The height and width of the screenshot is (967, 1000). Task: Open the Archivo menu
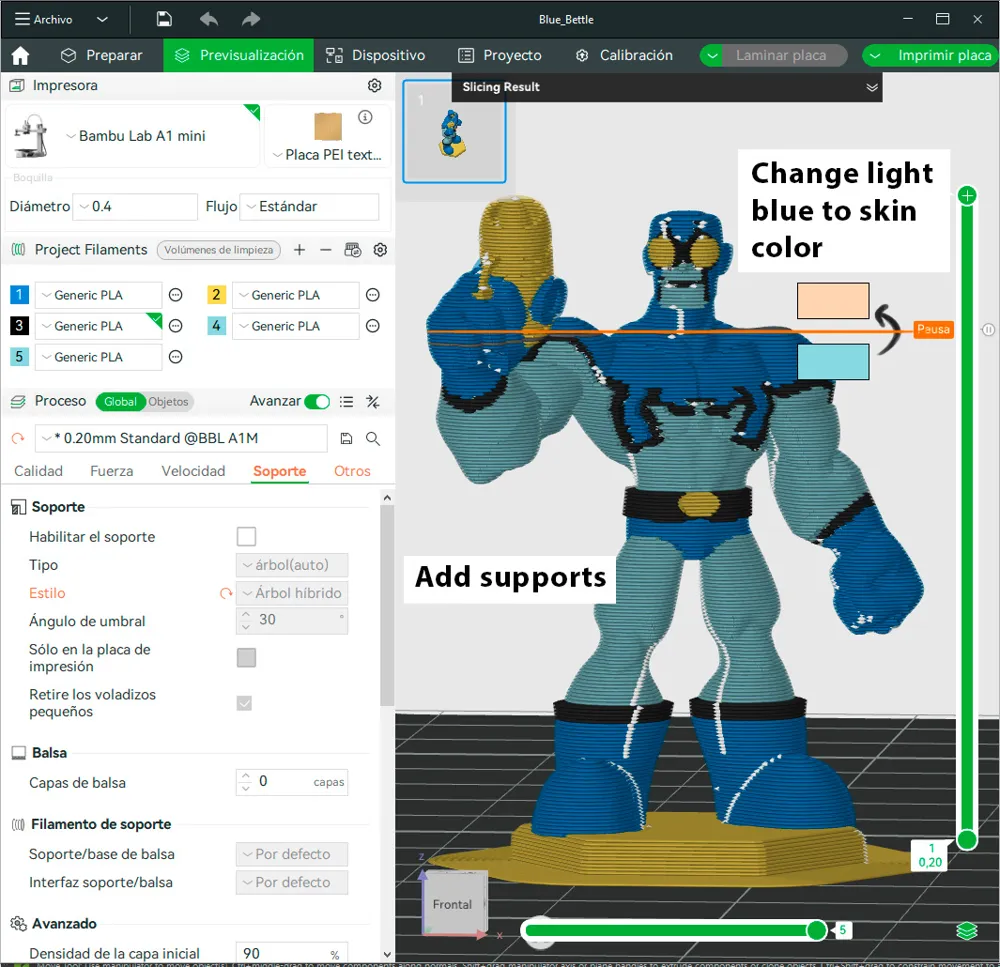(43, 19)
